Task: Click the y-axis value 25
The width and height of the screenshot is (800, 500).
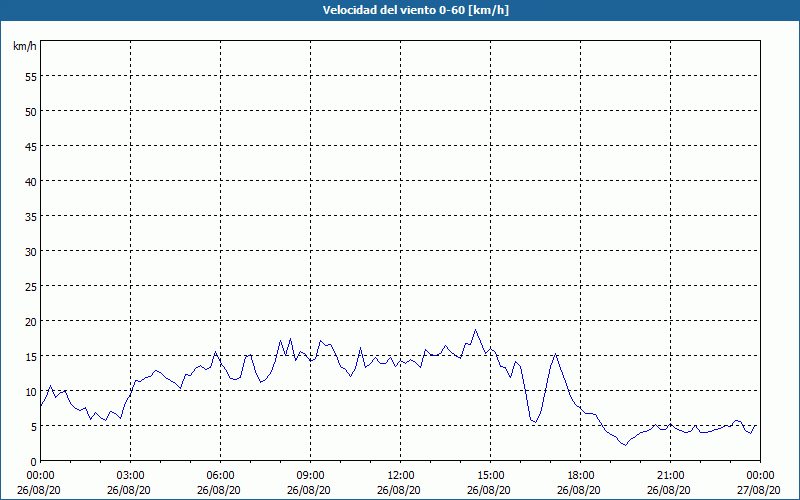Action: [31, 287]
